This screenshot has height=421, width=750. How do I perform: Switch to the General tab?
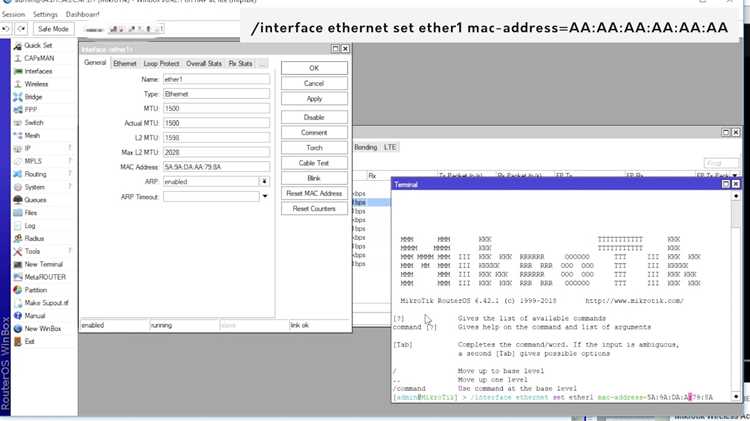[x=95, y=63]
